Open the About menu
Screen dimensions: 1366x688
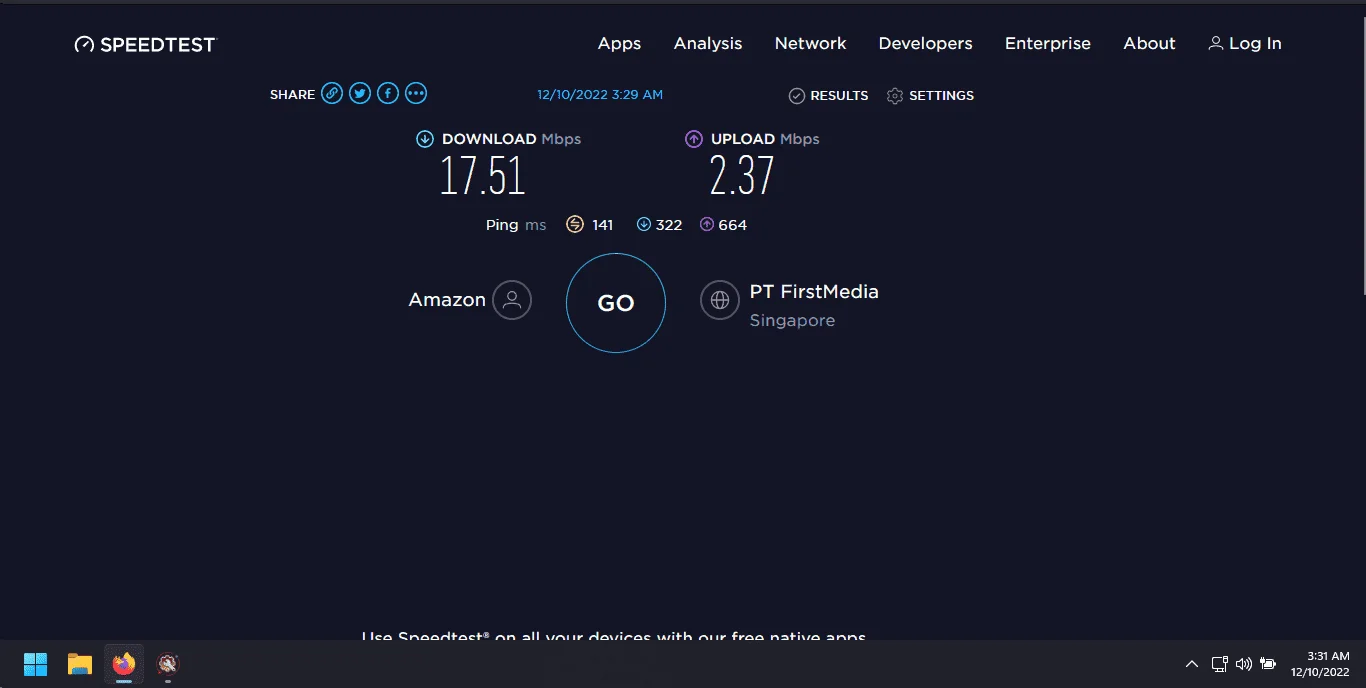(1149, 44)
